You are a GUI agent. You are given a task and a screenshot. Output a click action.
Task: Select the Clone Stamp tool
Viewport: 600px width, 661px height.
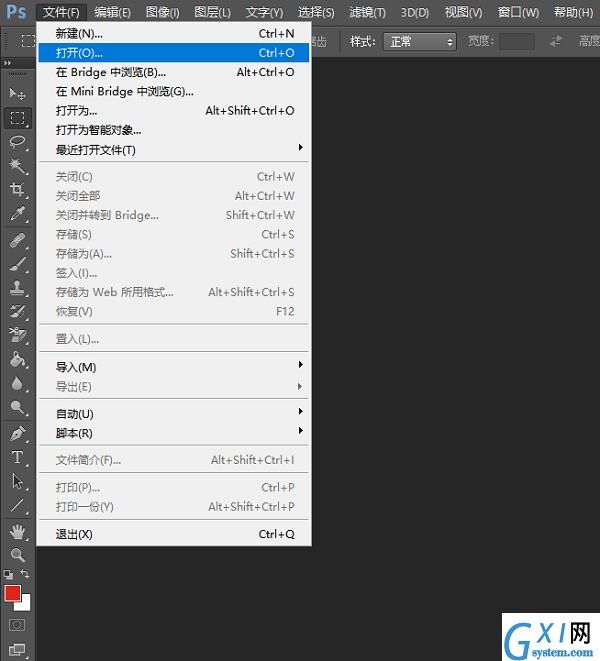(17, 288)
